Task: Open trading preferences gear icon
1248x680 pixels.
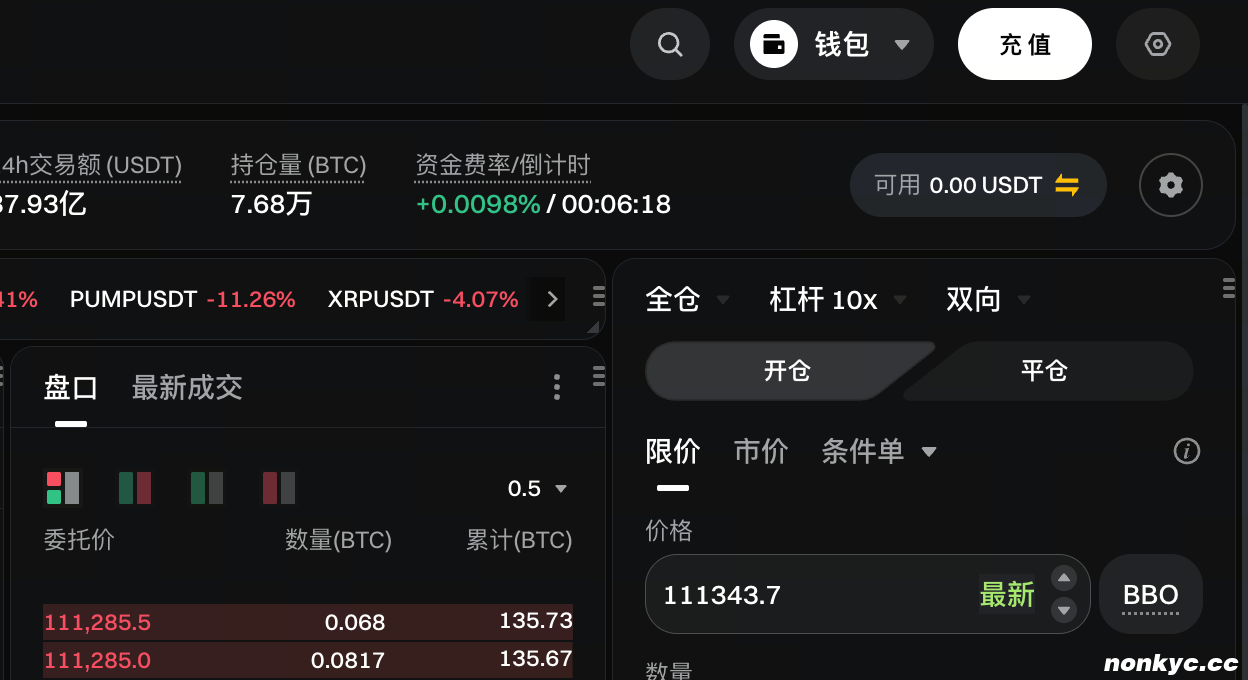Action: [x=1170, y=185]
